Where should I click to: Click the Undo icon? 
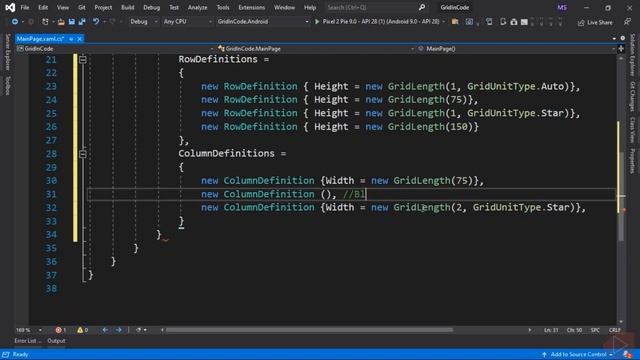(96, 22)
